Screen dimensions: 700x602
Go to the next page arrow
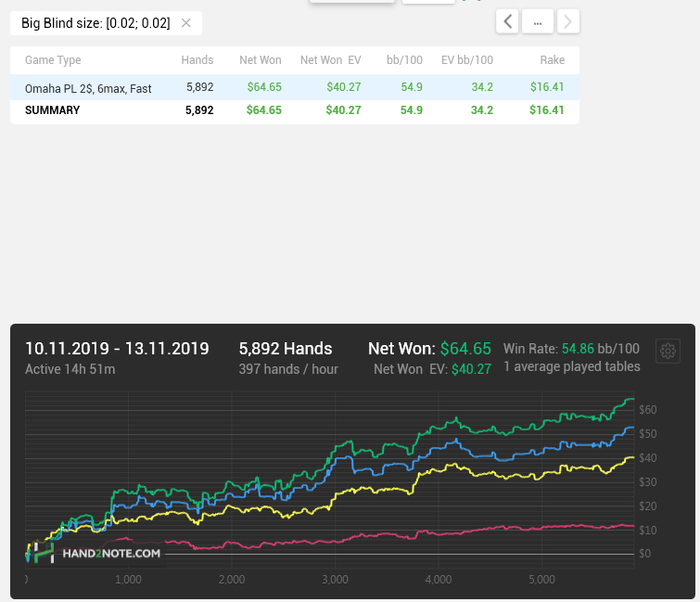(568, 21)
